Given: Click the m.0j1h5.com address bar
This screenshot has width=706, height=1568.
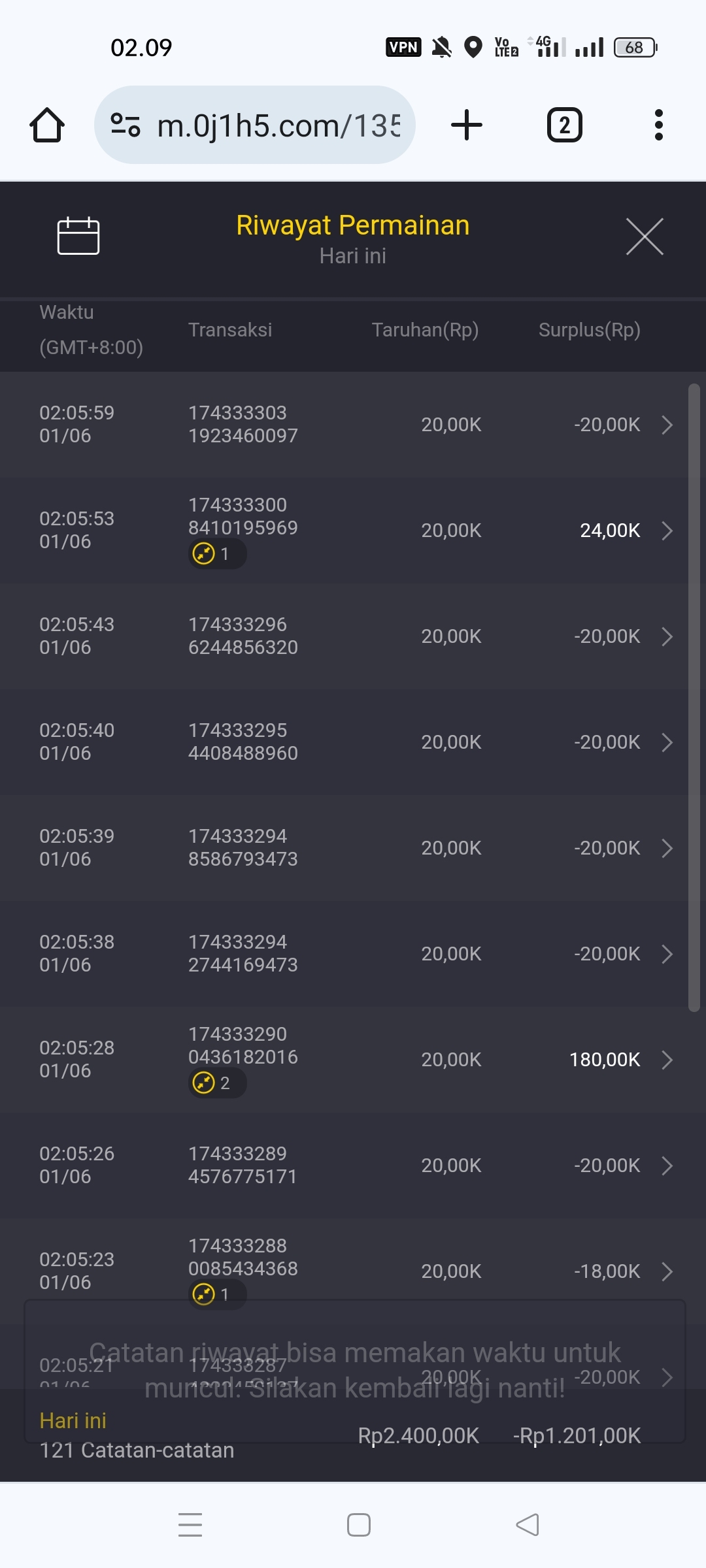Looking at the screenshot, I should point(278,125).
